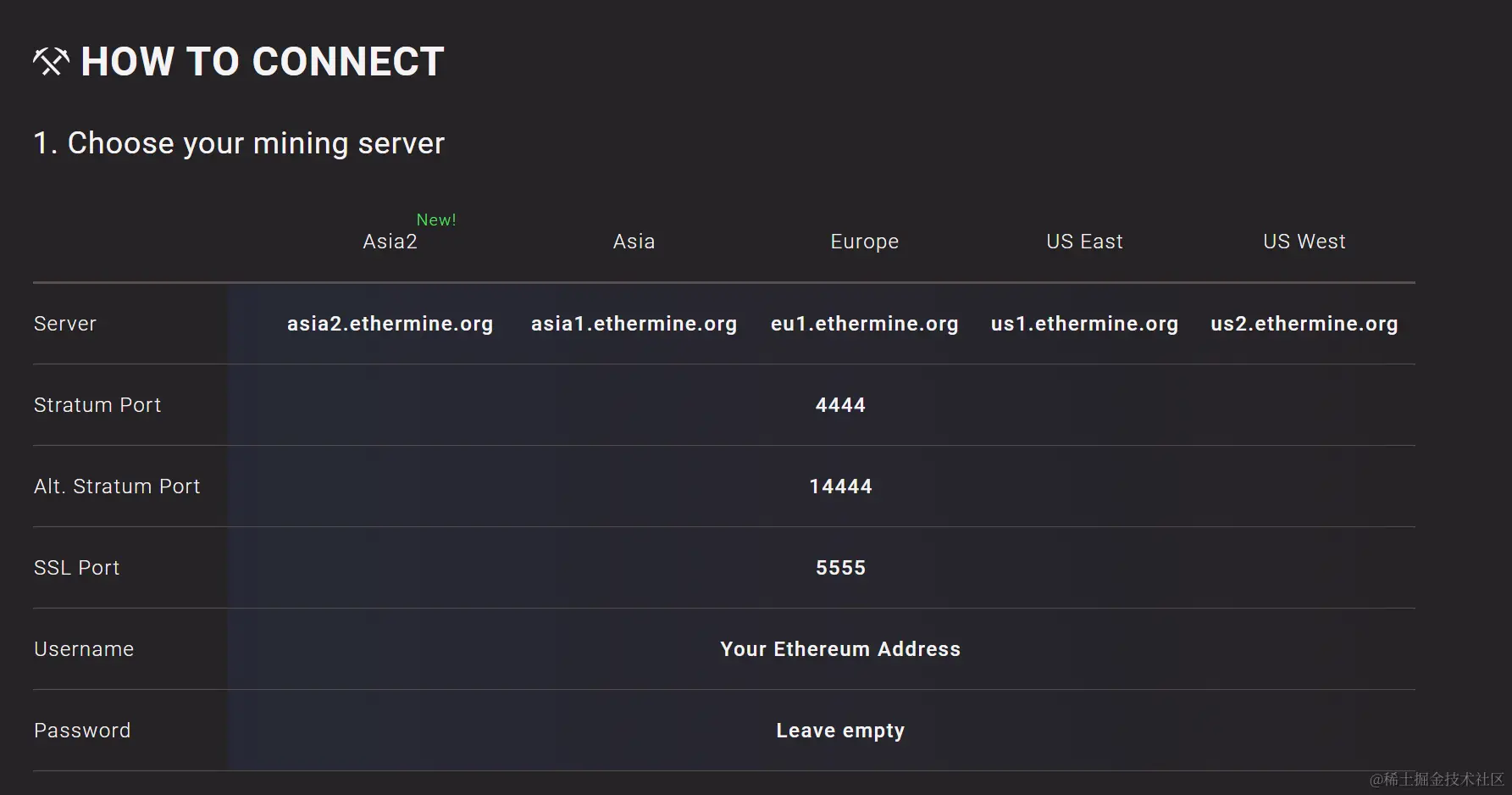Screen dimensions: 1512x795
Task: Click the SSL Port row label
Action: (76, 568)
